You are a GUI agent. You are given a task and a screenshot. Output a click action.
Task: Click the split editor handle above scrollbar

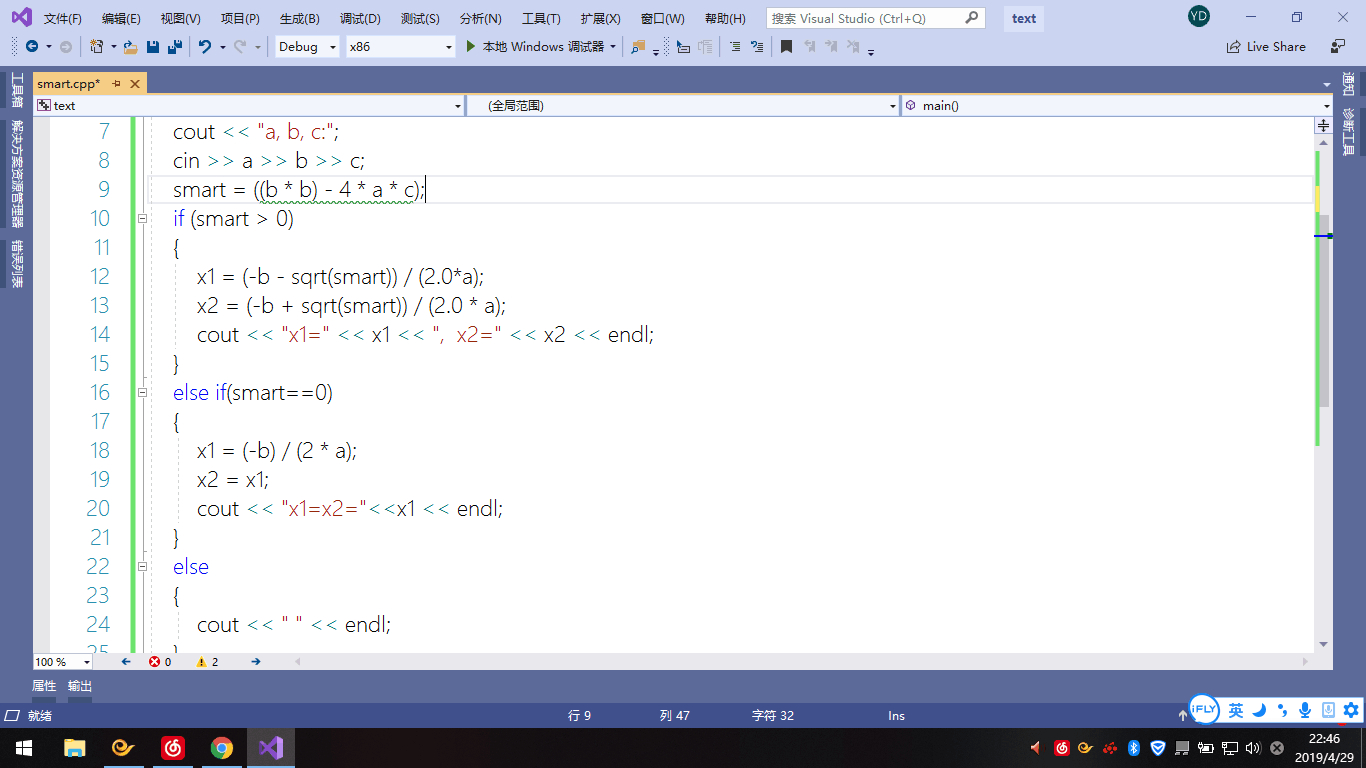(1323, 126)
